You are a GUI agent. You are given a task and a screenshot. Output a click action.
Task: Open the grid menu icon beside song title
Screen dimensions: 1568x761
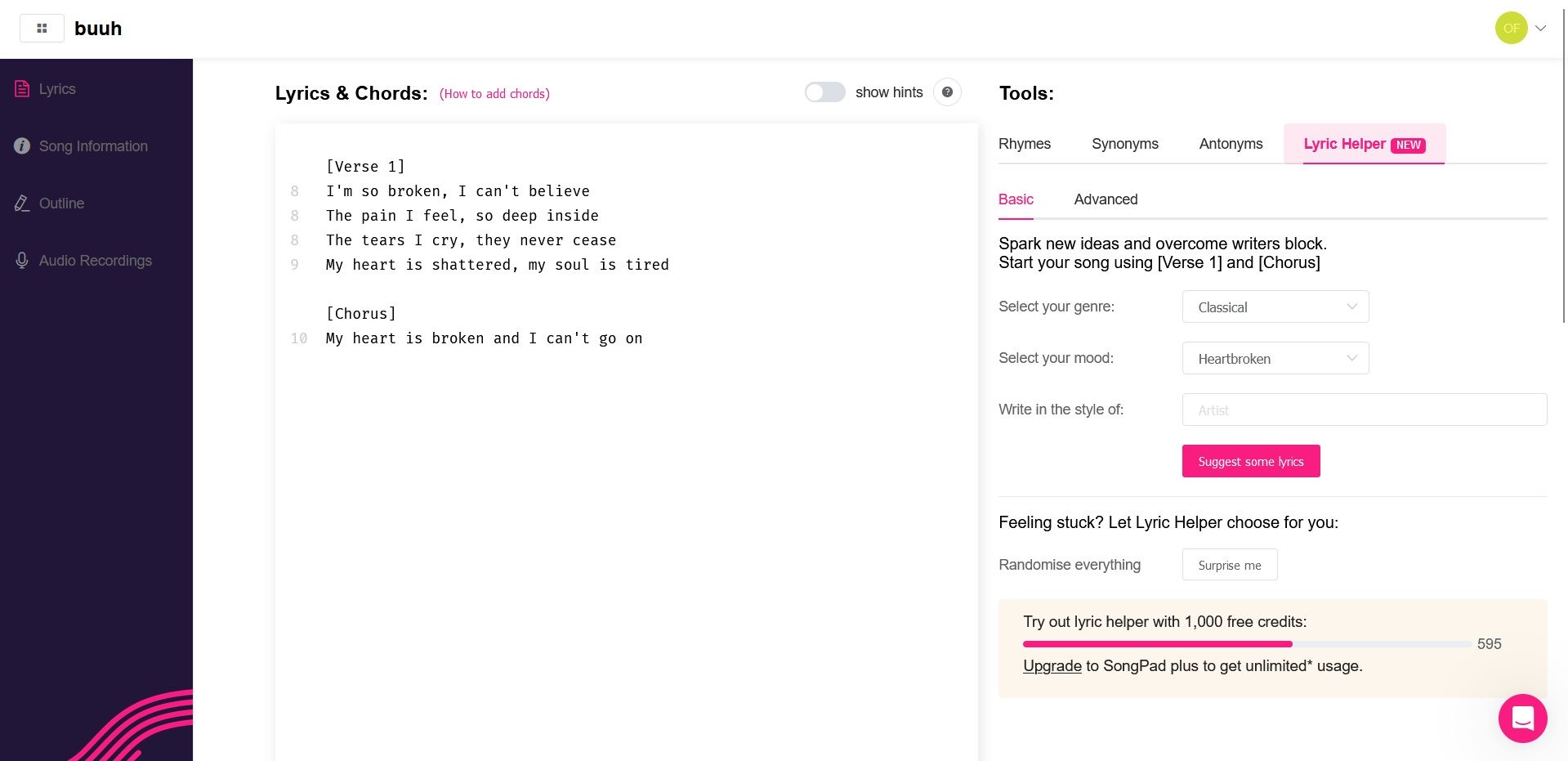tap(42, 29)
